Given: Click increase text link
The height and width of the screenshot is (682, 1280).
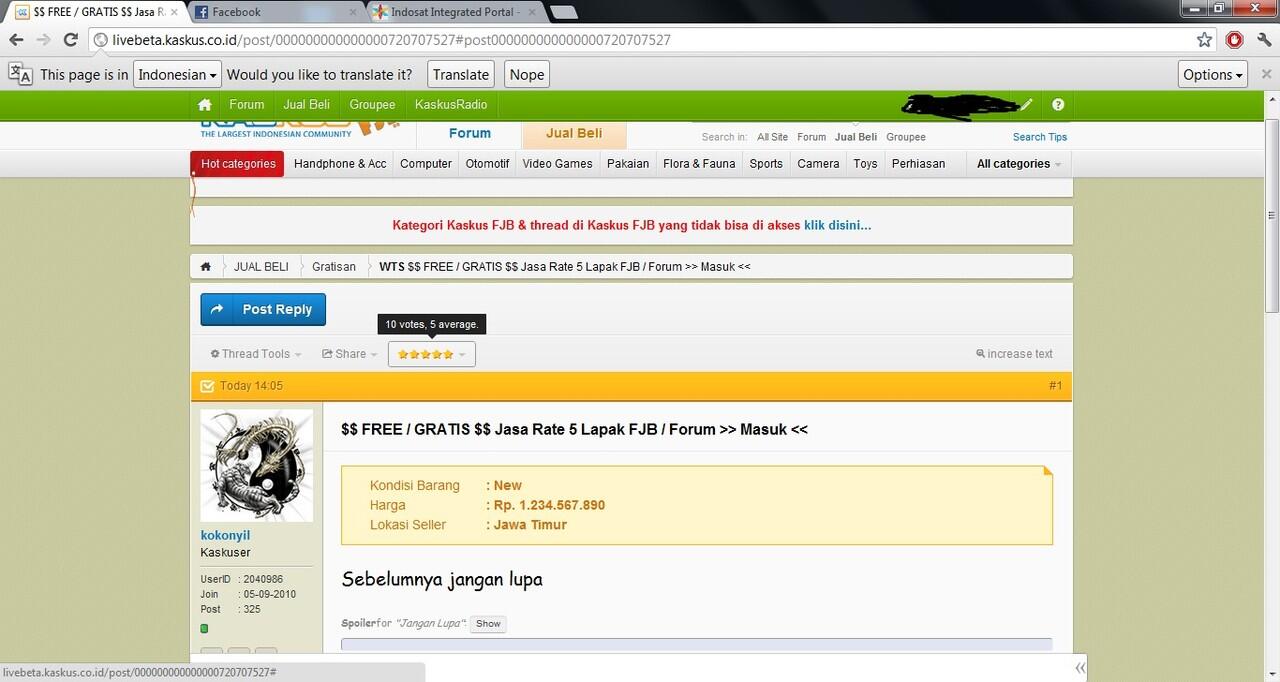Looking at the screenshot, I should click(1015, 354).
